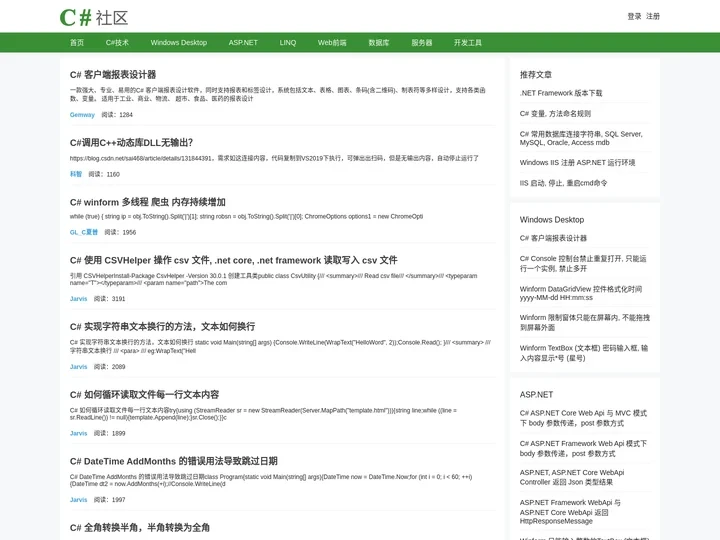Open Windows Desktop in the green navigation bar

point(179,43)
